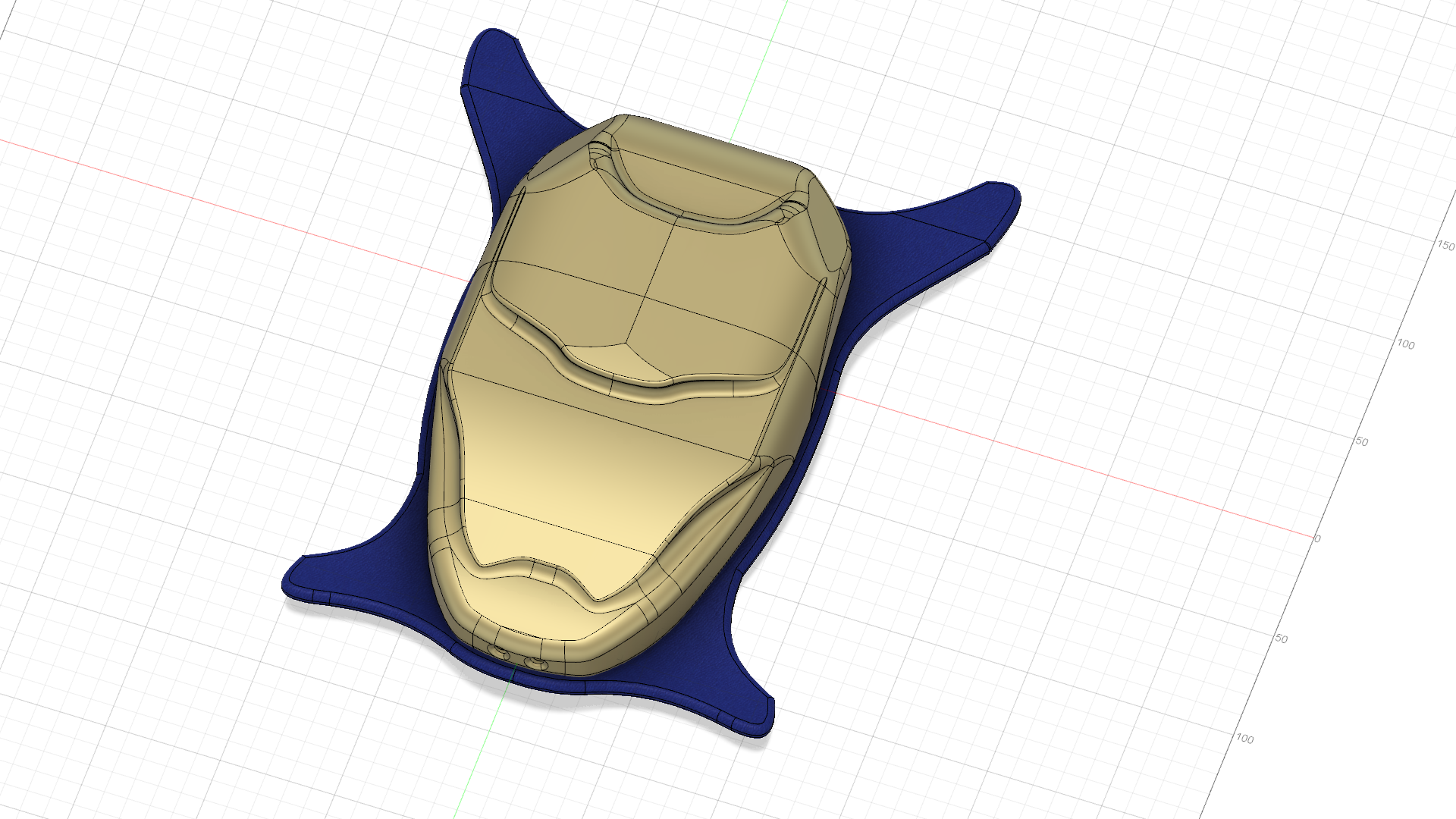Select the gold mask body's large lower face
The image size is (1456, 819).
(591, 463)
